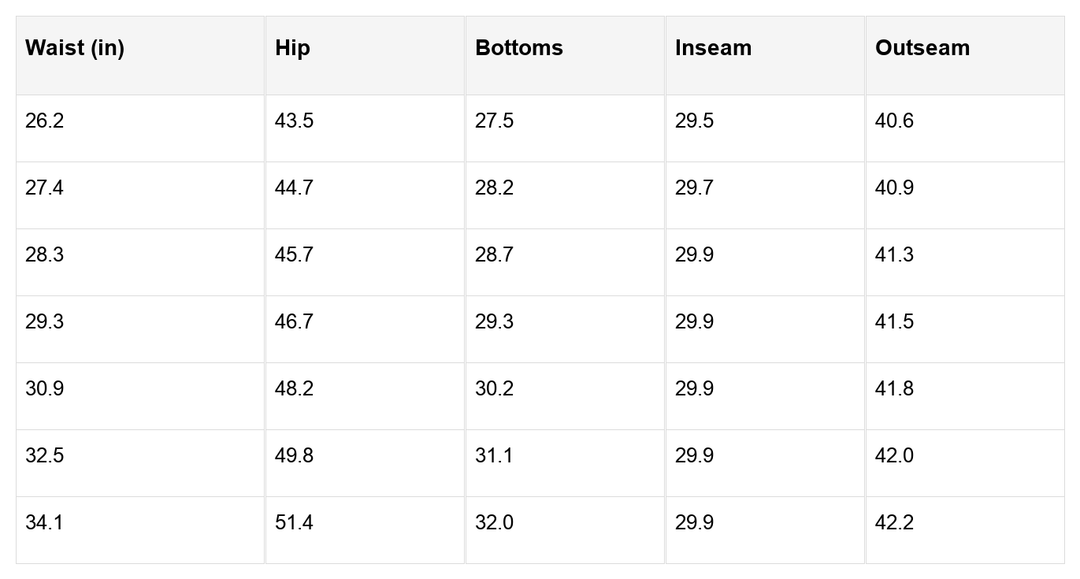Click the 30.9 waist cell
The height and width of the screenshot is (579, 1080).
(x=44, y=389)
